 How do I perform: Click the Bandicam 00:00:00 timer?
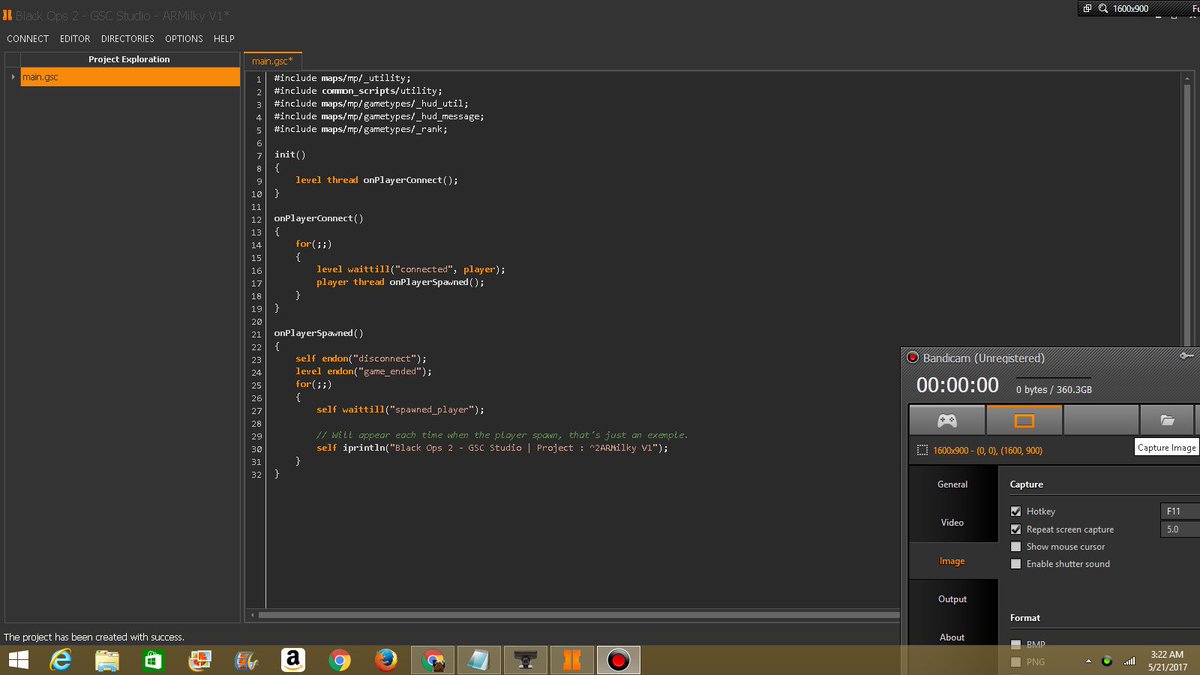click(x=957, y=385)
